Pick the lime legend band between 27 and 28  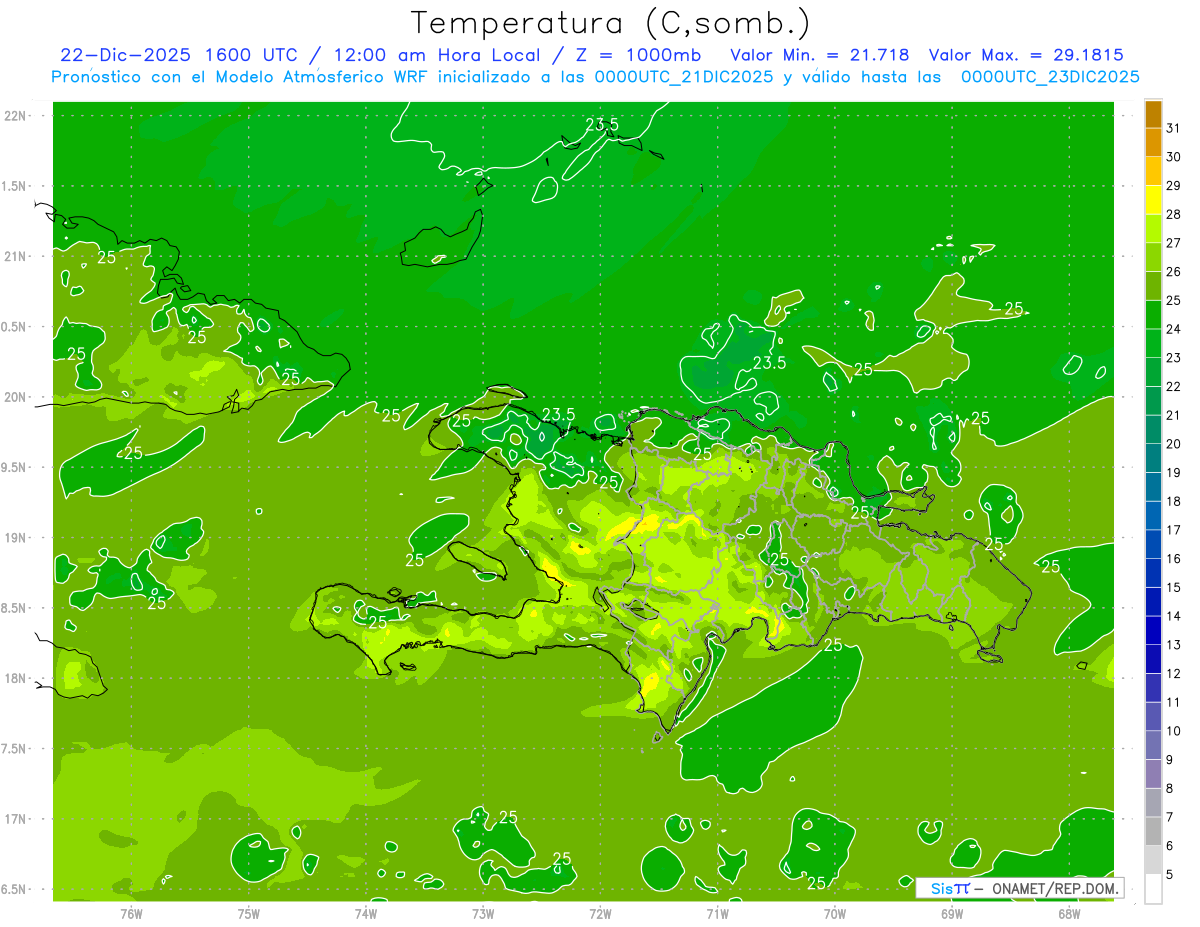click(1153, 229)
